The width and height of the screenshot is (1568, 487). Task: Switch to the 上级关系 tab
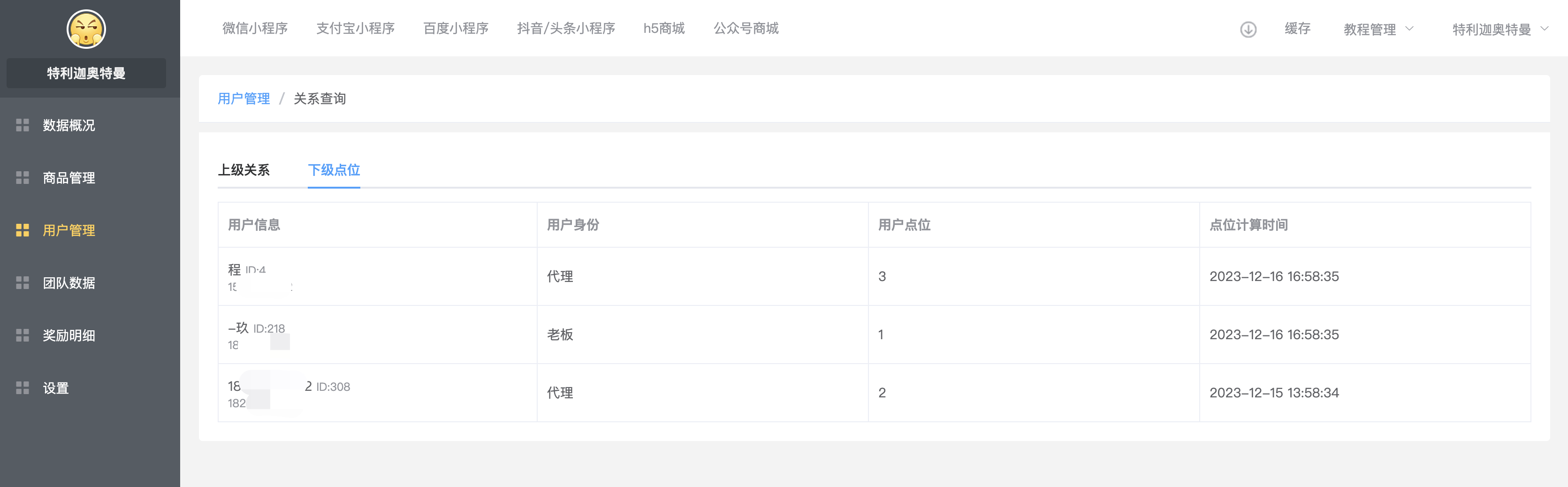click(244, 170)
